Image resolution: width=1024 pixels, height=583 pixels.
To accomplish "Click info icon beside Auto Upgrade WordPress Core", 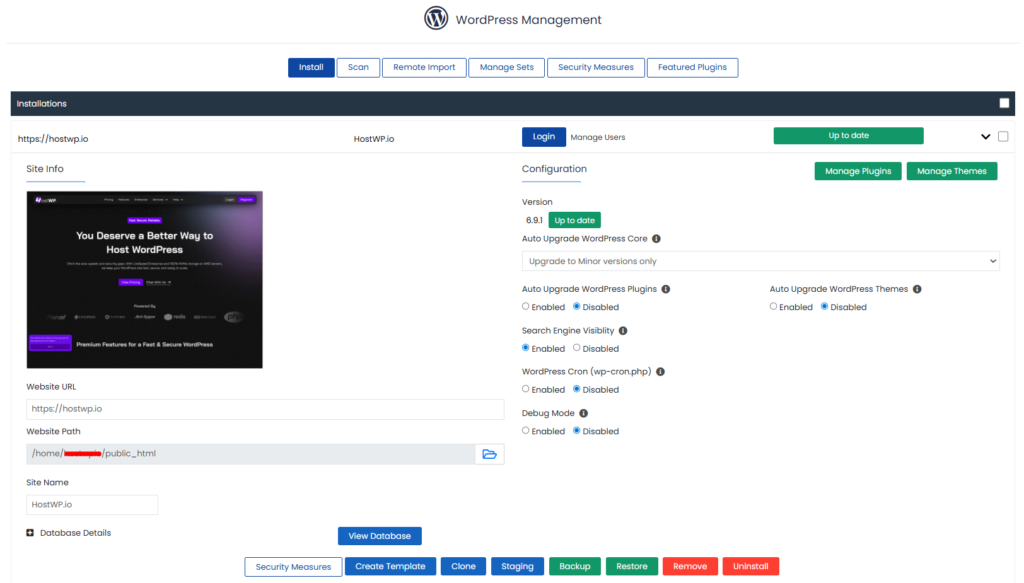I will click(x=656, y=239).
